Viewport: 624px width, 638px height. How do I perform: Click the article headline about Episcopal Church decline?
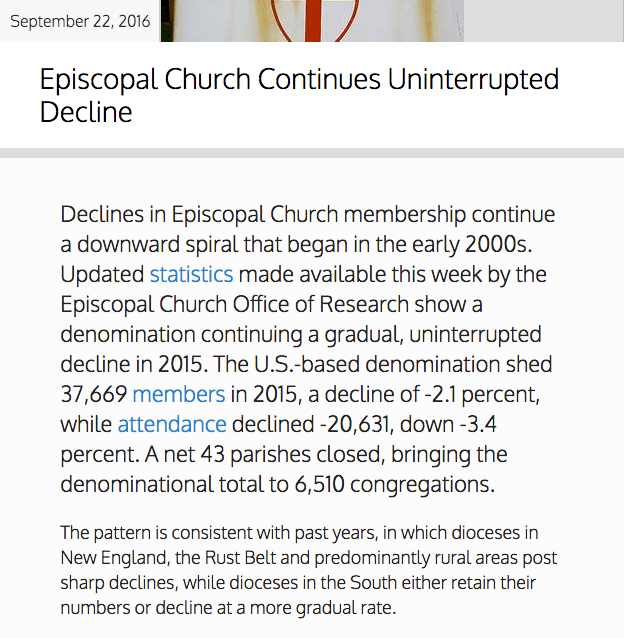pos(299,95)
